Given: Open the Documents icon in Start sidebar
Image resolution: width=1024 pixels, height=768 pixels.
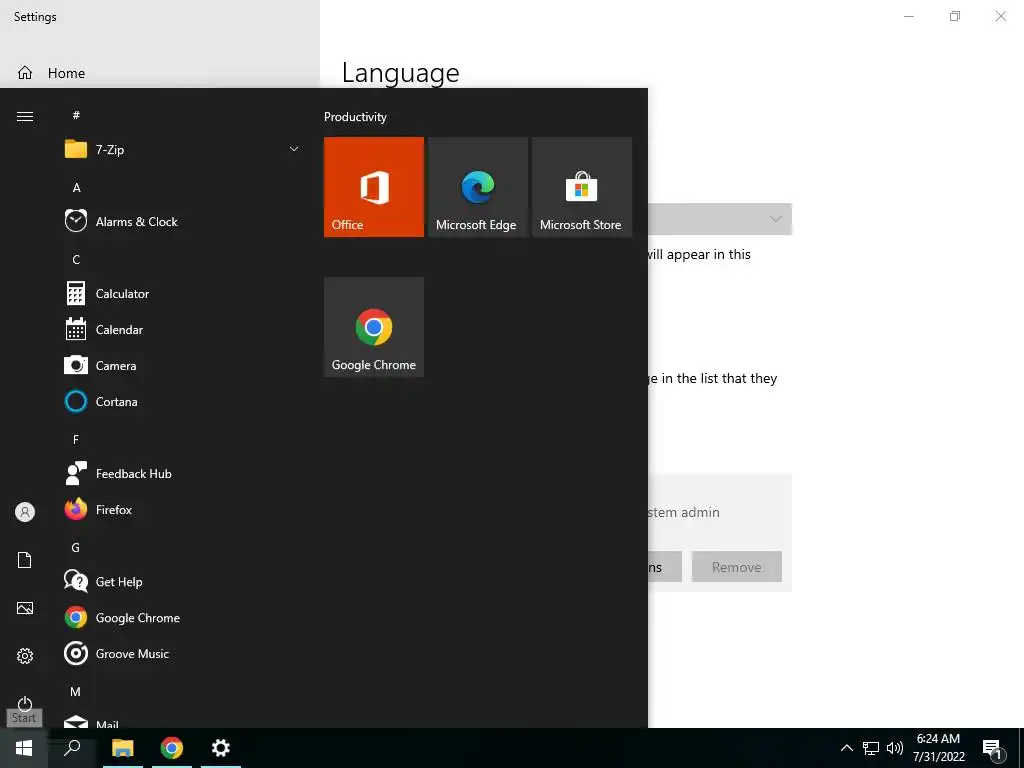Looking at the screenshot, I should pos(25,560).
